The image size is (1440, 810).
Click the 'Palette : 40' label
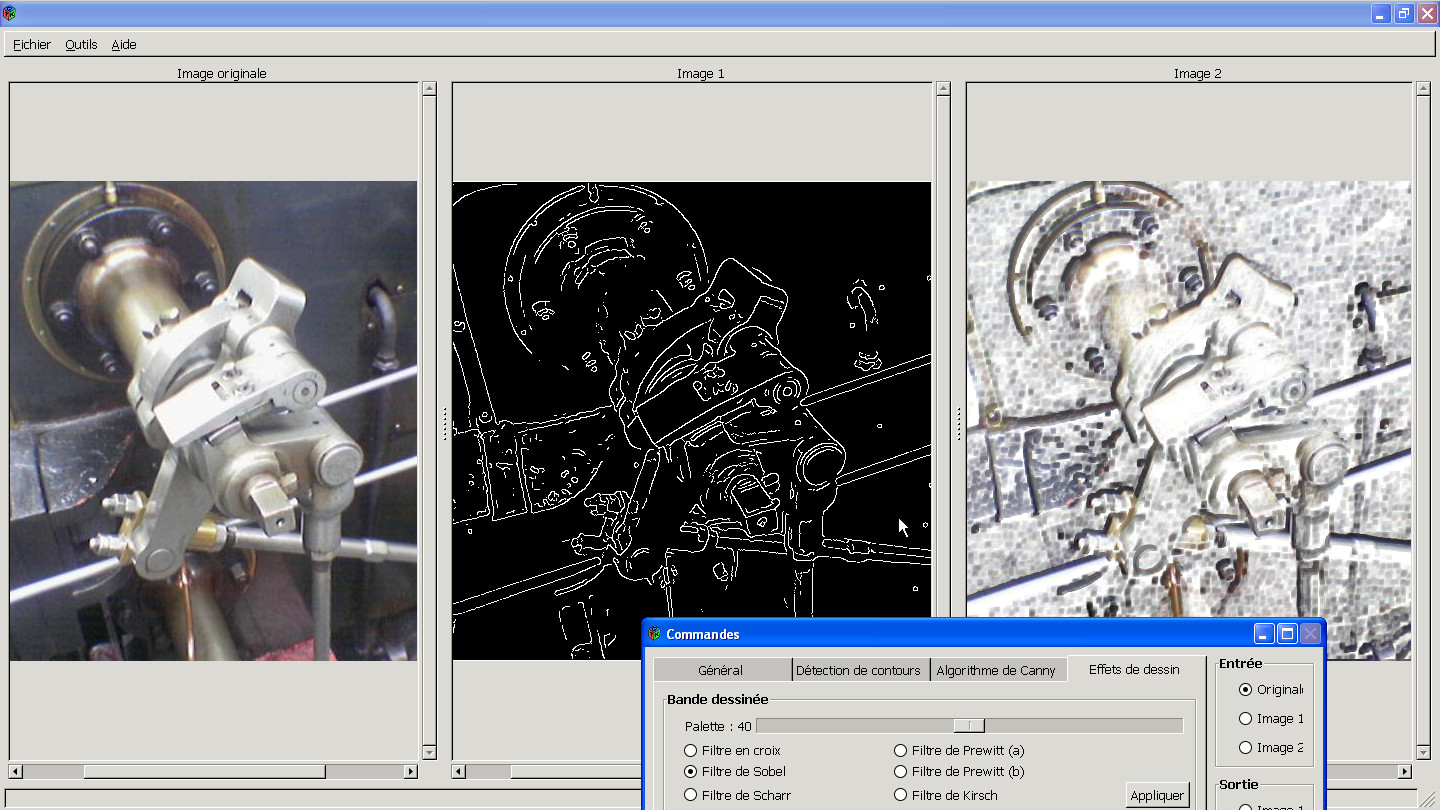[x=718, y=726]
